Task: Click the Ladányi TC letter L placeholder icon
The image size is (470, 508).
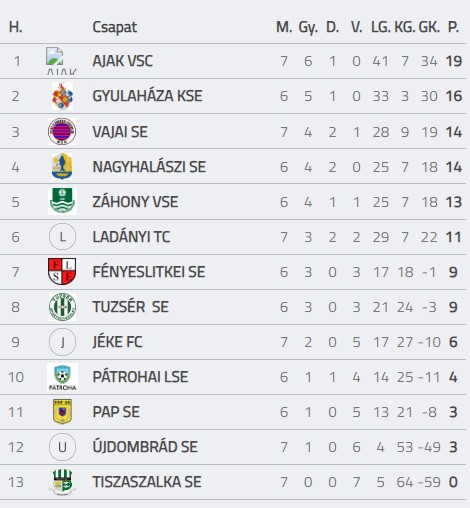Action: 62,237
